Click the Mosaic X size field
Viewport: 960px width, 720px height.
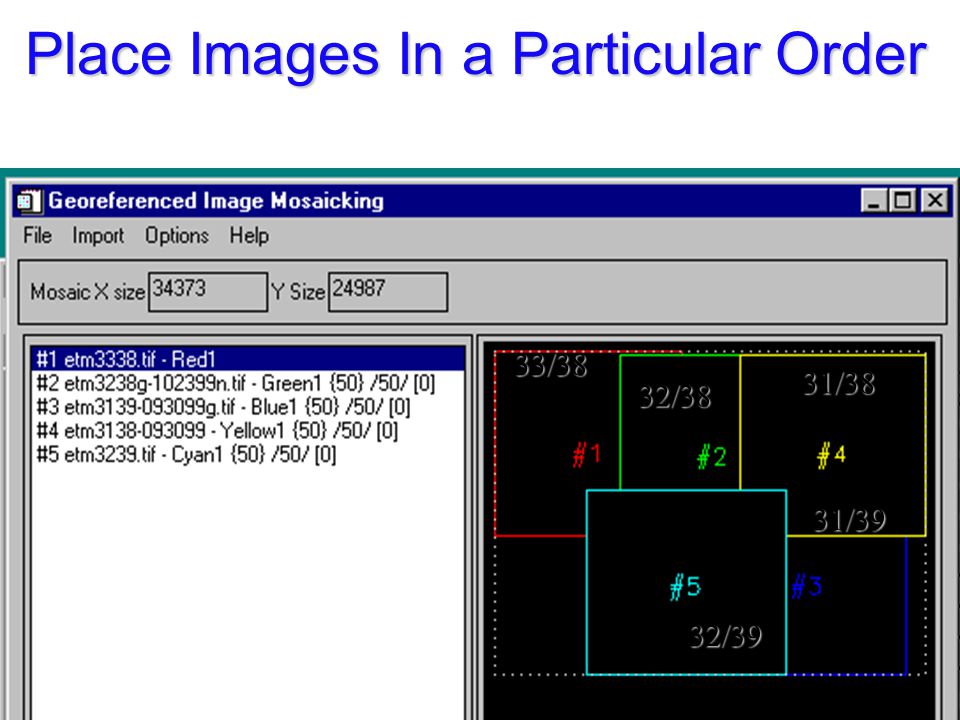click(x=208, y=292)
